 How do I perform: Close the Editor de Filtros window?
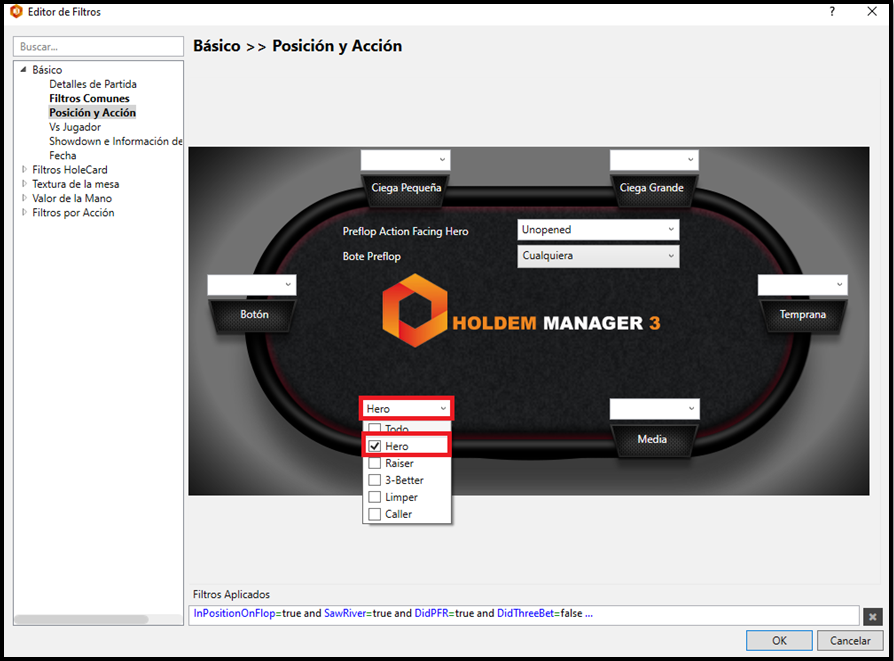pyautogui.click(x=872, y=11)
